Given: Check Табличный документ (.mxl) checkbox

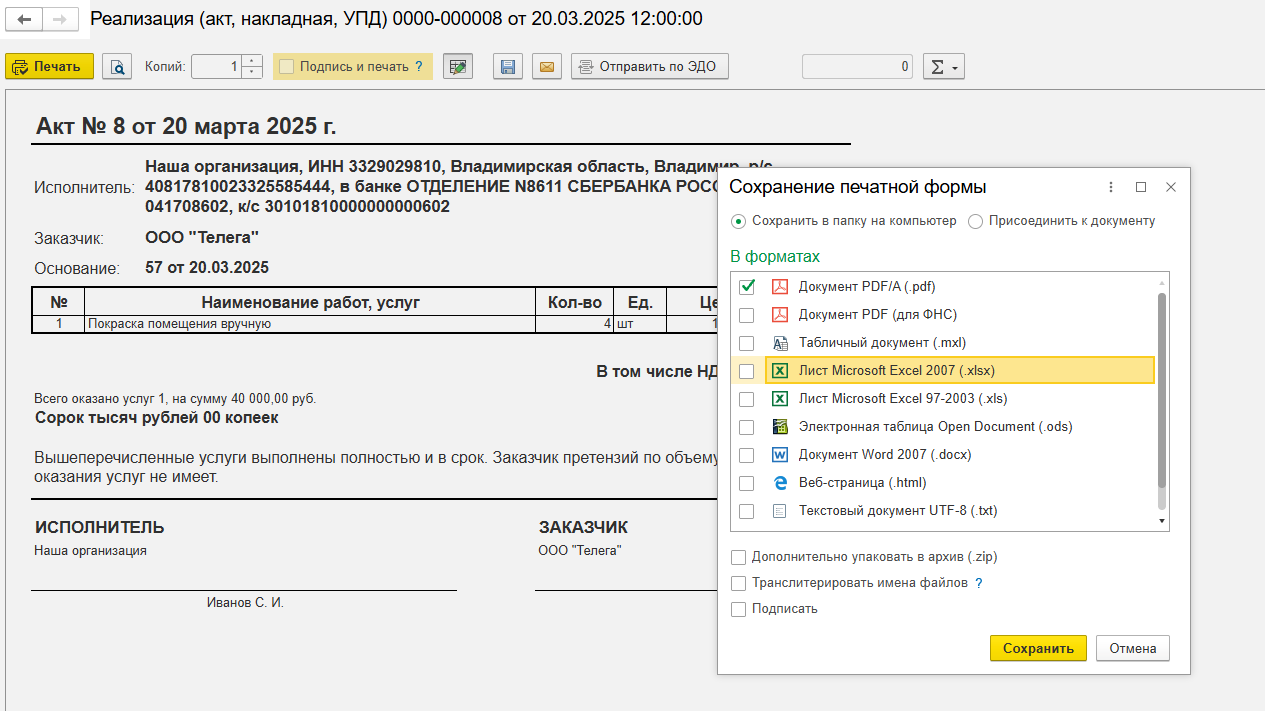Looking at the screenshot, I should pyautogui.click(x=746, y=343).
